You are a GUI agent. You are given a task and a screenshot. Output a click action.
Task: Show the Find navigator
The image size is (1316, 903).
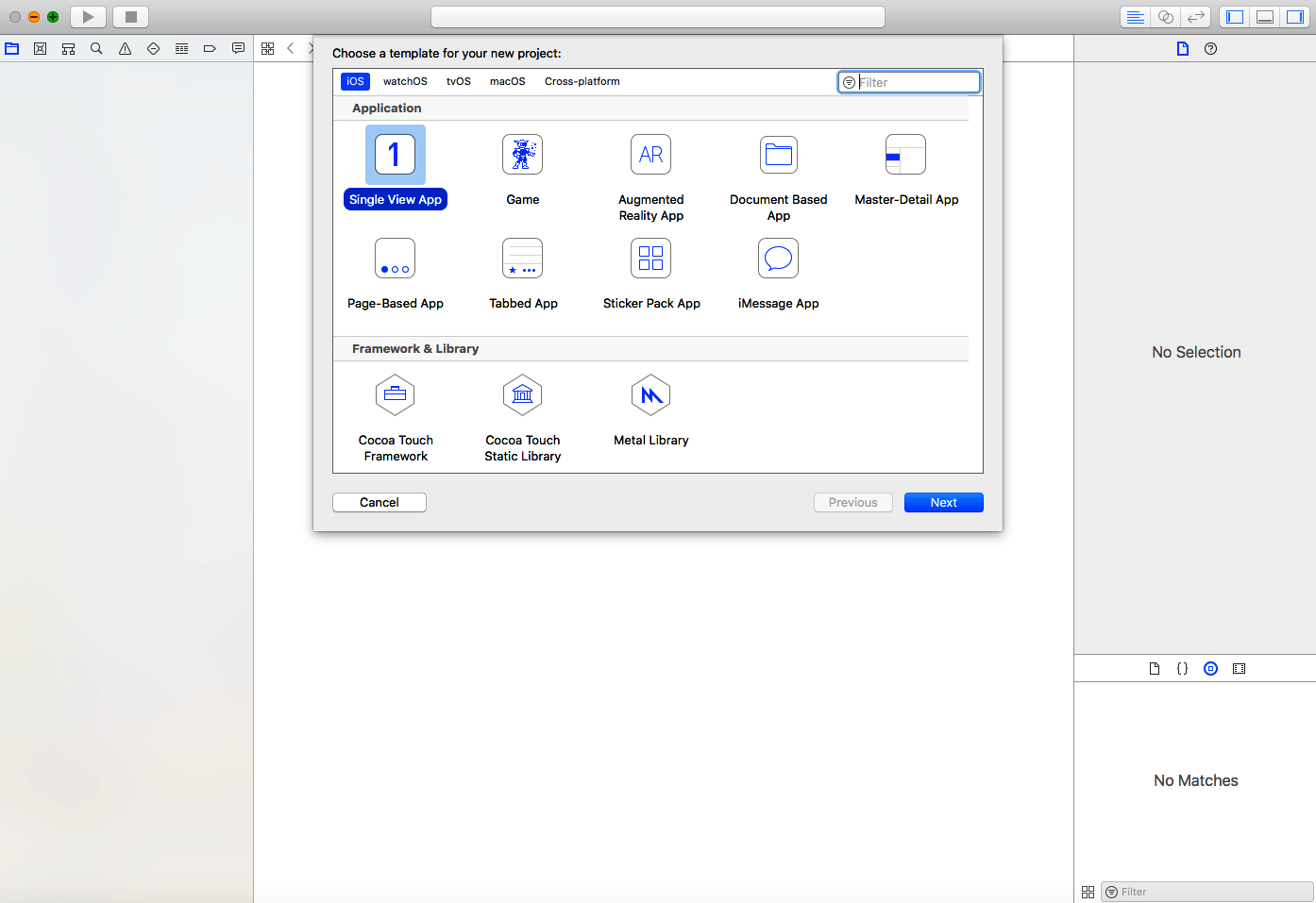(x=96, y=48)
